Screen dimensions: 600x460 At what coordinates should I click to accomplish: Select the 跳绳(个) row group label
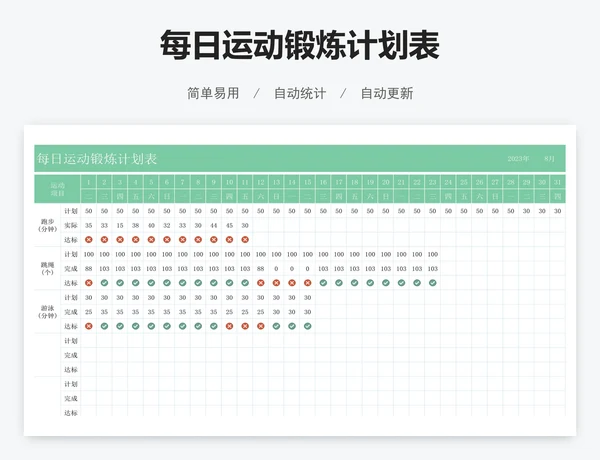point(47,269)
